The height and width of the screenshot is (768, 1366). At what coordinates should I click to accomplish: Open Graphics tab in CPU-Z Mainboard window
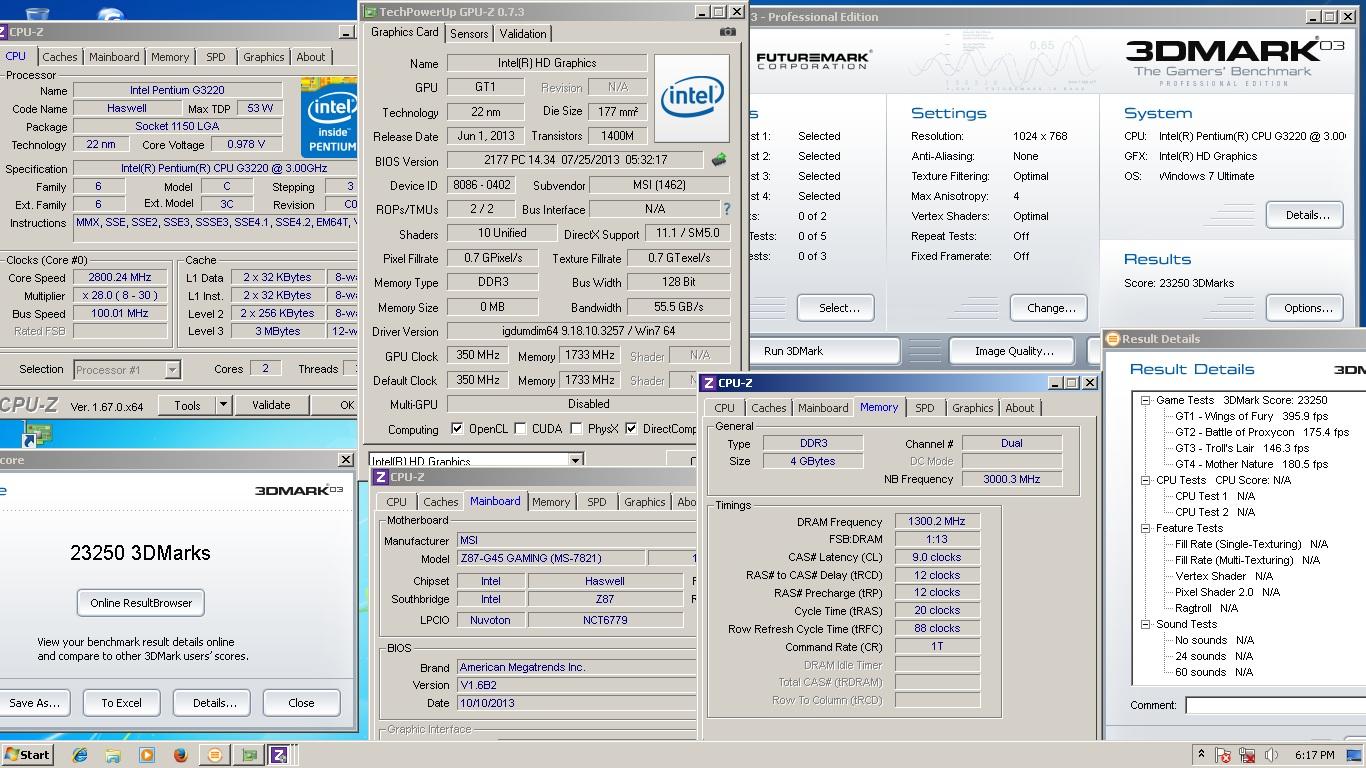coord(644,502)
